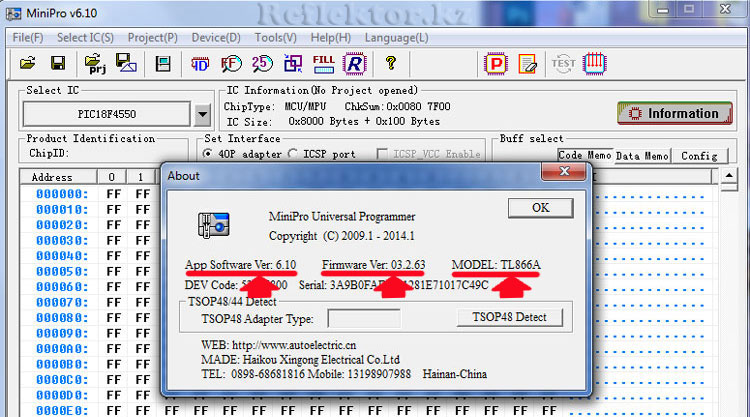Click the 25 serial flash icon
Image resolution: width=750 pixels, height=417 pixels.
click(x=262, y=63)
